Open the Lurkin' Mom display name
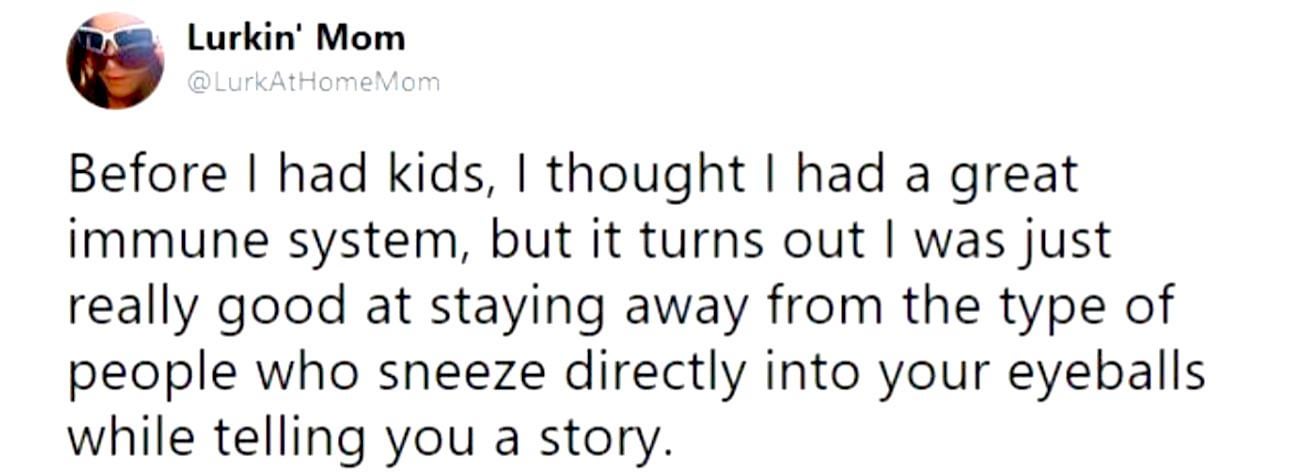 (296, 38)
